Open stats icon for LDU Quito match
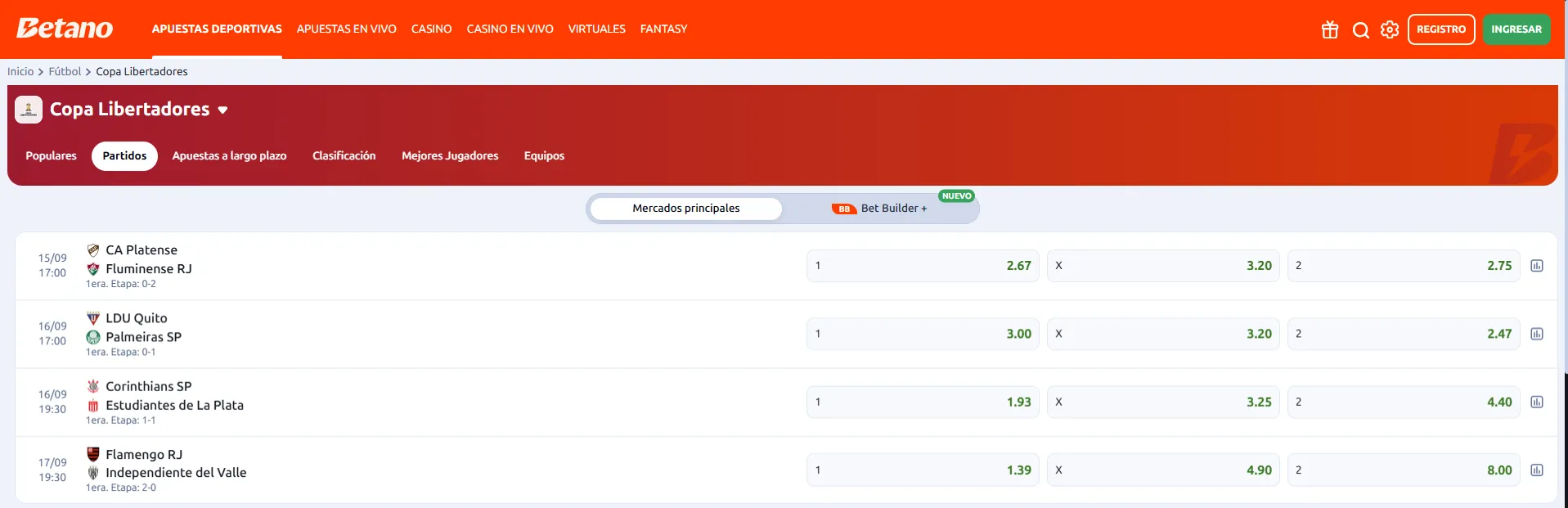1568x508 pixels. point(1537,334)
